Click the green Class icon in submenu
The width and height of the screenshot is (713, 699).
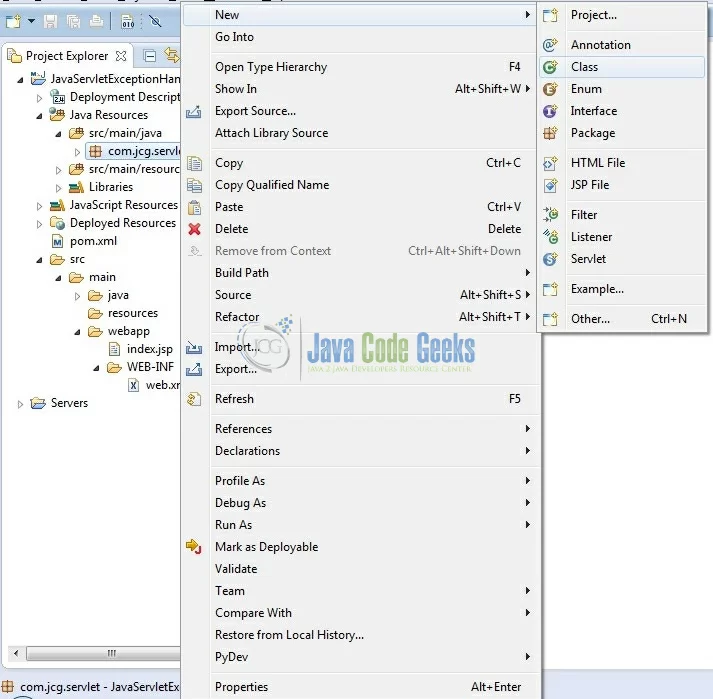(550, 67)
